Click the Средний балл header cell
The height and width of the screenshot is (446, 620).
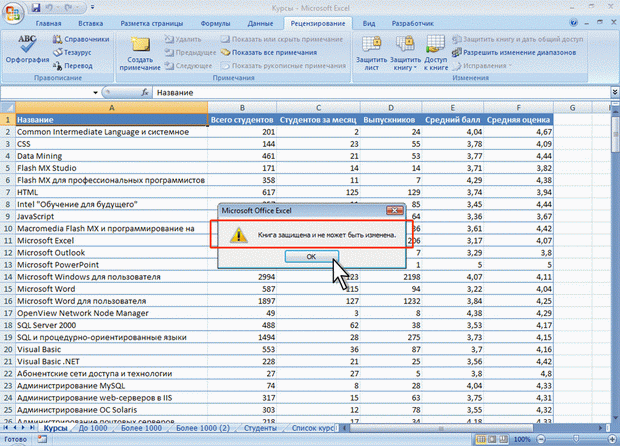click(x=452, y=119)
